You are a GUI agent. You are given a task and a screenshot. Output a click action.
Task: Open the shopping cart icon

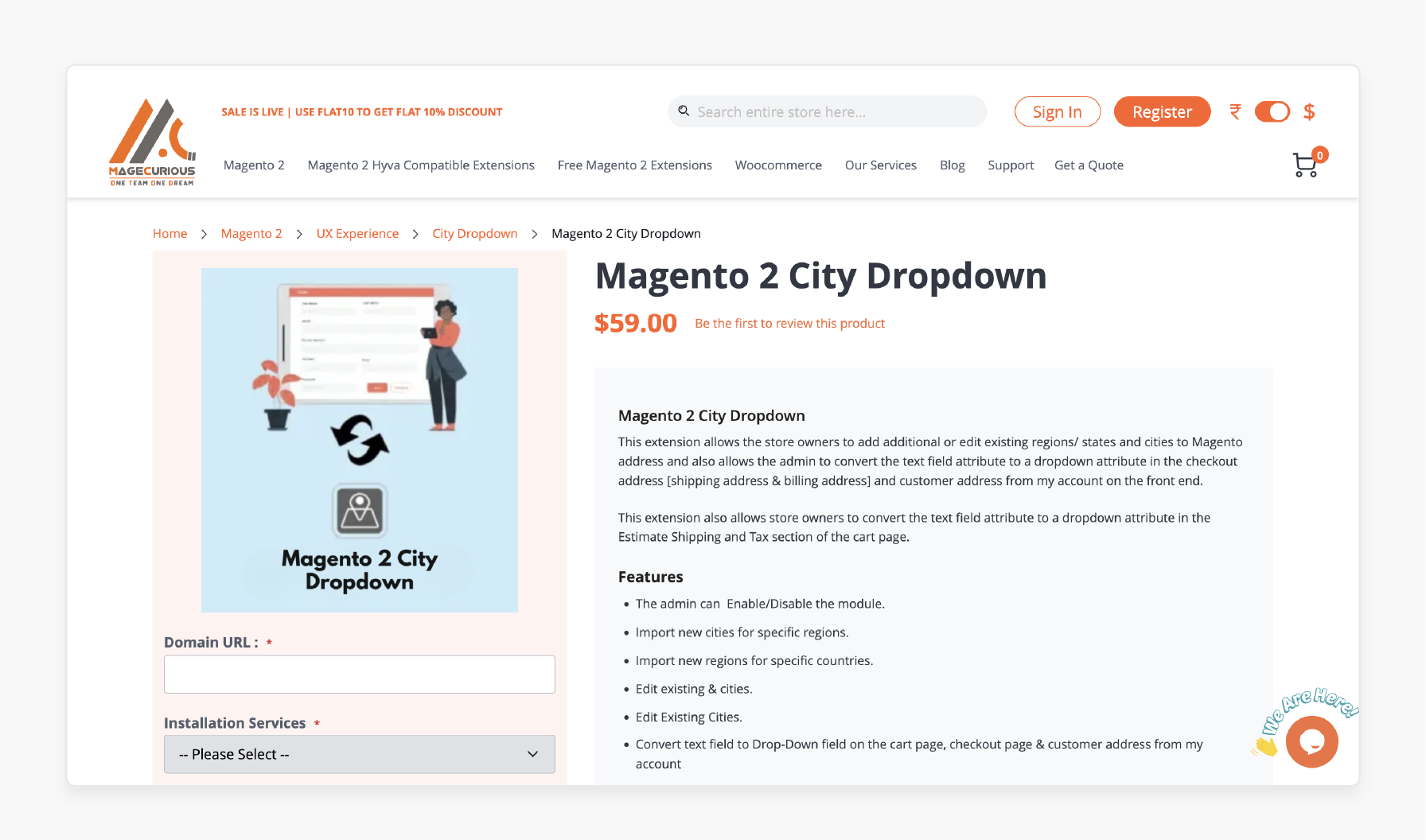(x=1304, y=165)
